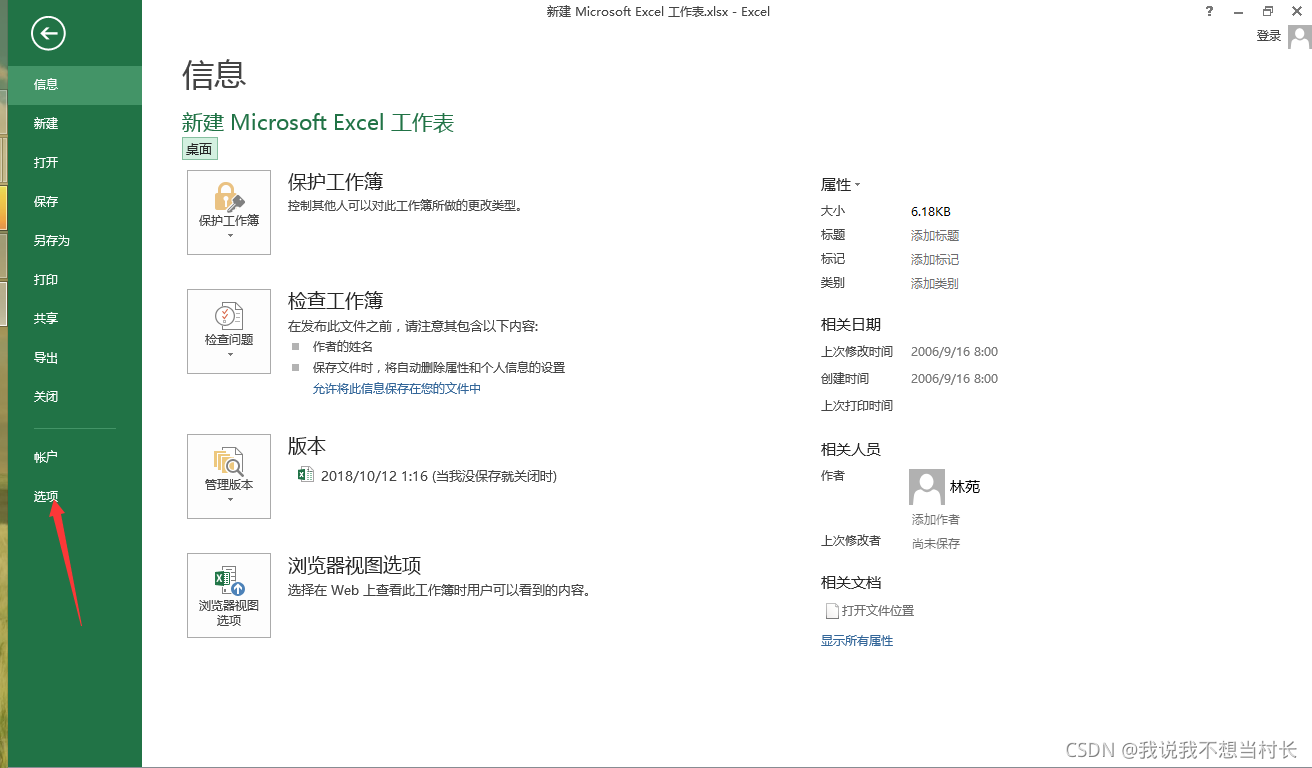Expand the 属性 properties dropdown
This screenshot has width=1312, height=768.
pos(840,185)
